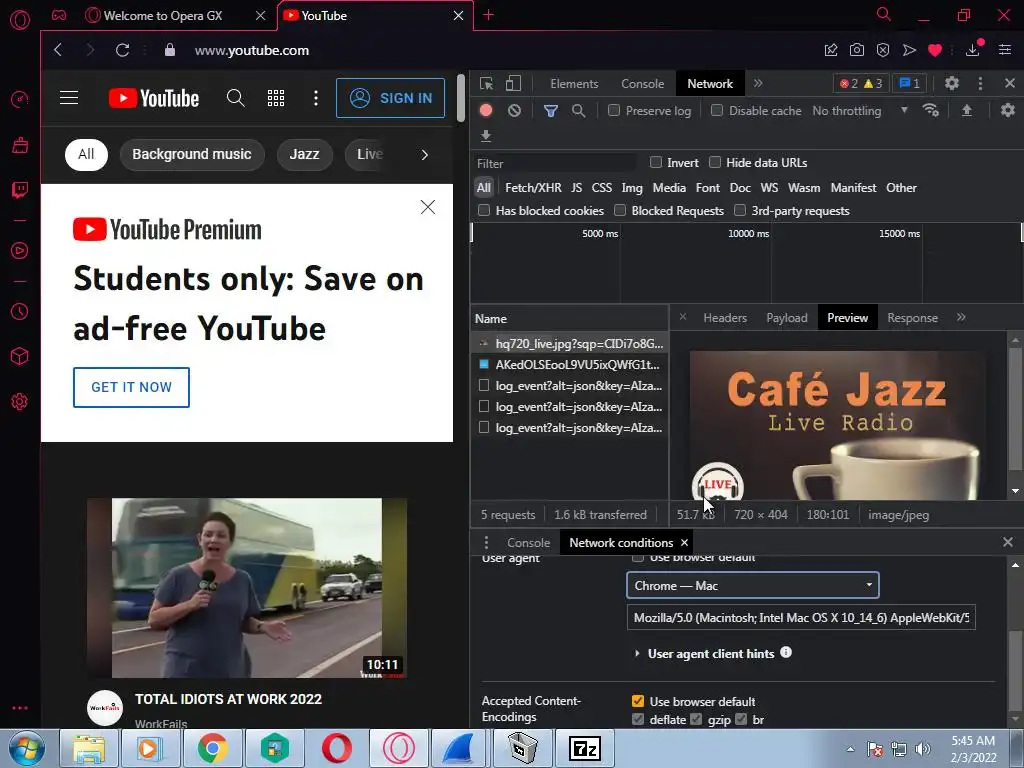This screenshot has height=768, width=1024.
Task: Open the Response tab
Action: coord(912,318)
